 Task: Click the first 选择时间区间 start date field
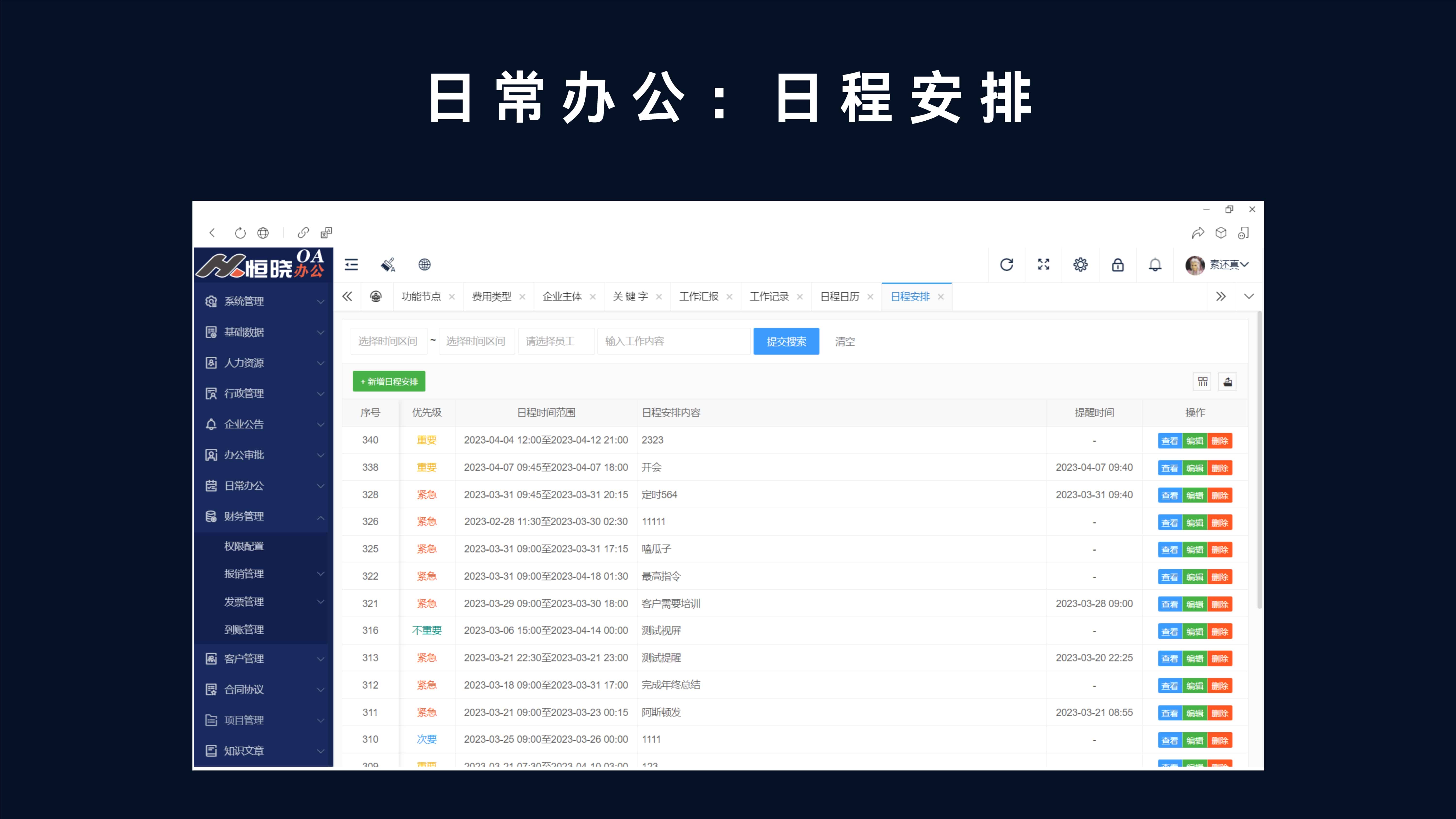pos(389,341)
